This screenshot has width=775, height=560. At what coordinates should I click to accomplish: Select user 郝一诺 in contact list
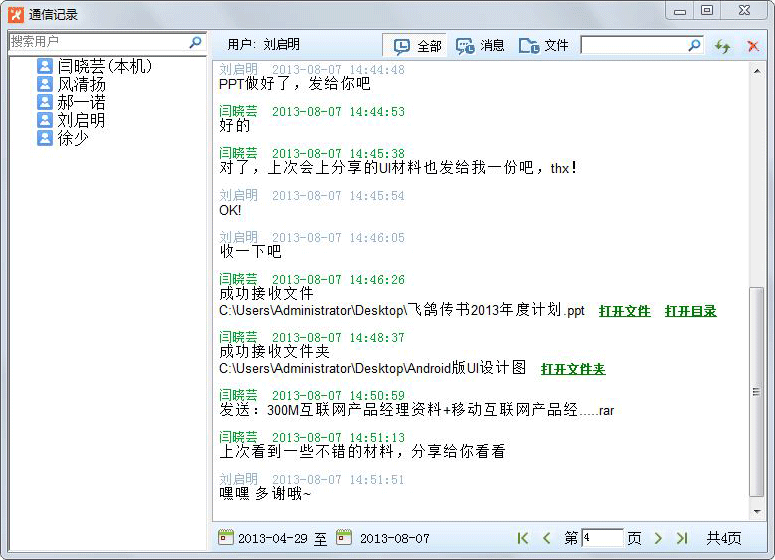[x=72, y=102]
